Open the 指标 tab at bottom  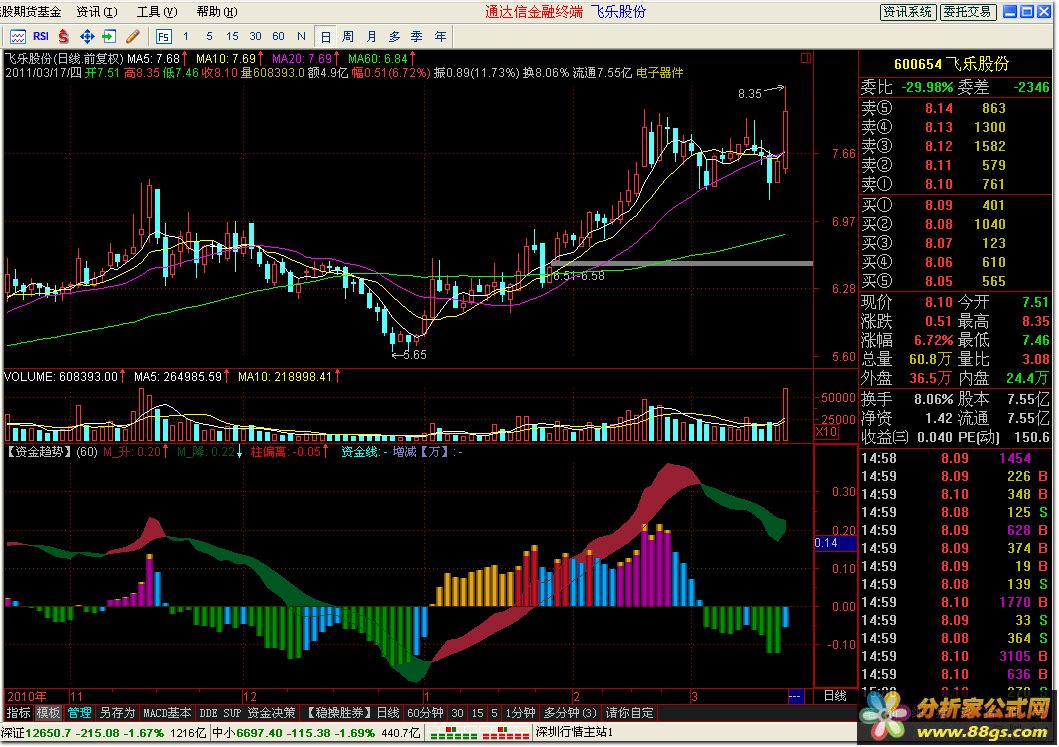coord(18,713)
